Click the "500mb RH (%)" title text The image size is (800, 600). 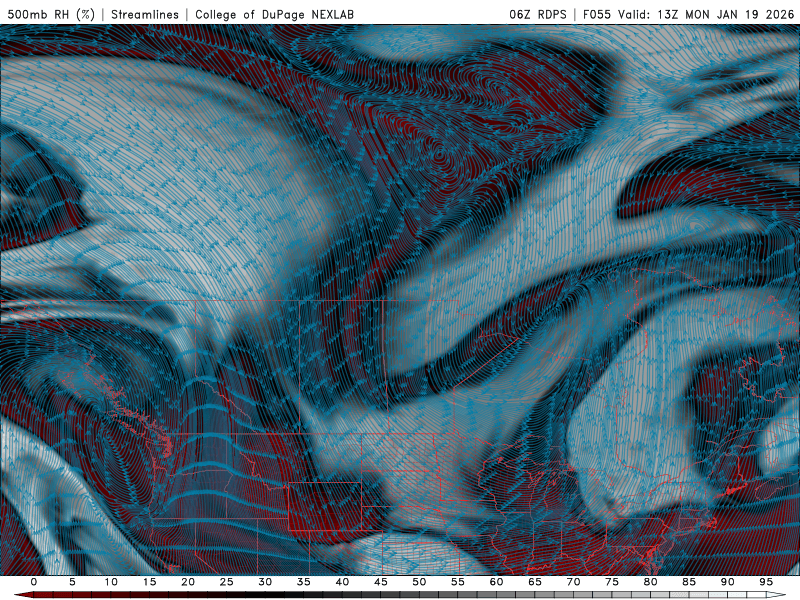coord(51,14)
